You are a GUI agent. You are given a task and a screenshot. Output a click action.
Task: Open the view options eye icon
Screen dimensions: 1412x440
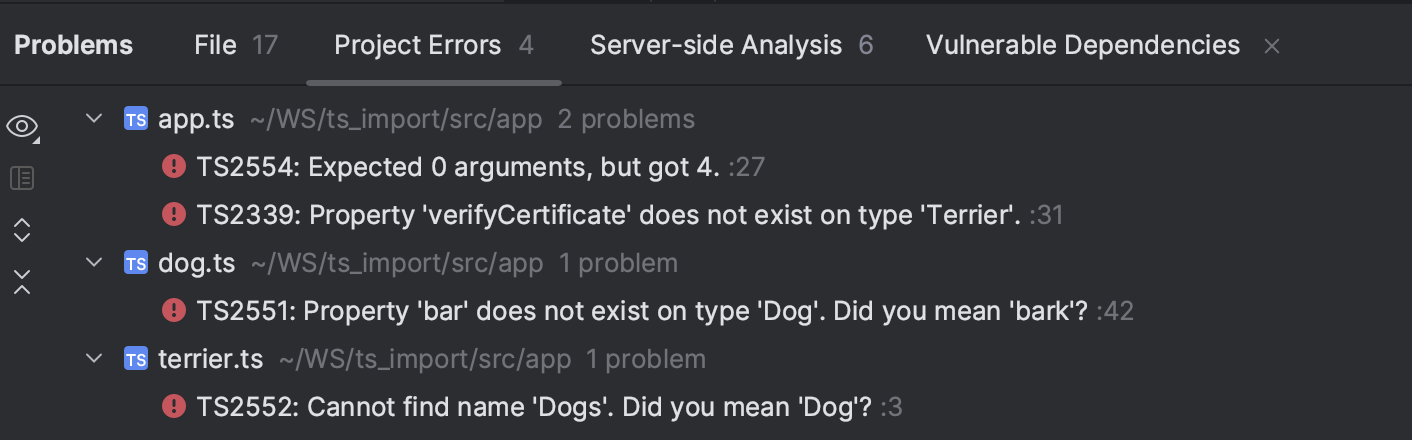point(22,127)
